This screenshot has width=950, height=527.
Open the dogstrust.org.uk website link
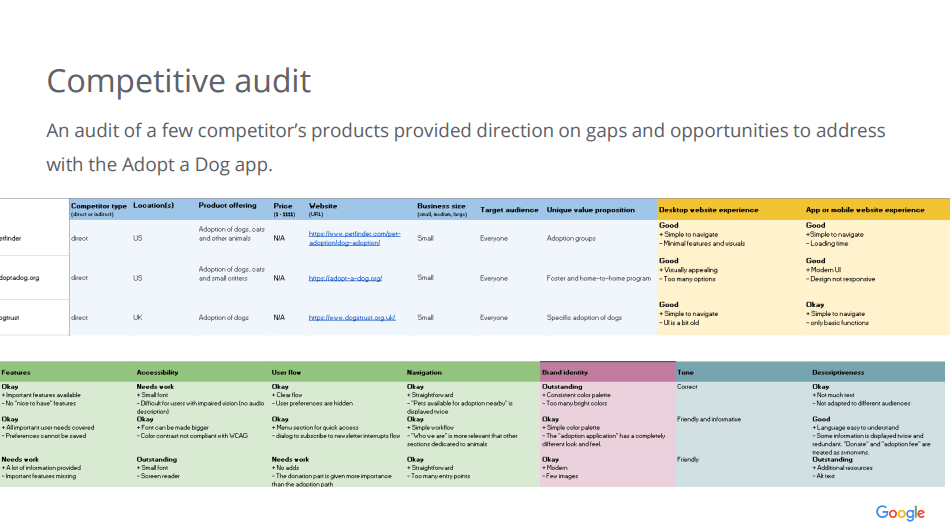(x=352, y=318)
